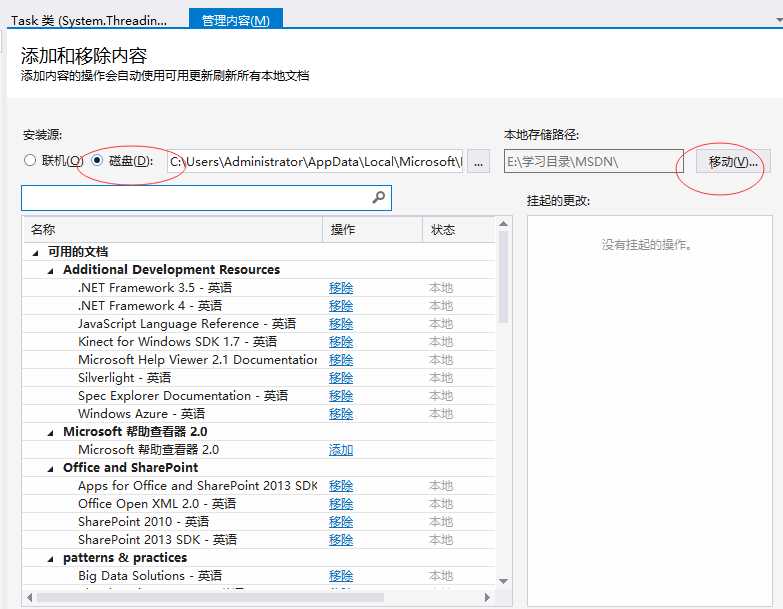Remove Apps for Office and SharePoint 2013 SDK

tap(341, 486)
